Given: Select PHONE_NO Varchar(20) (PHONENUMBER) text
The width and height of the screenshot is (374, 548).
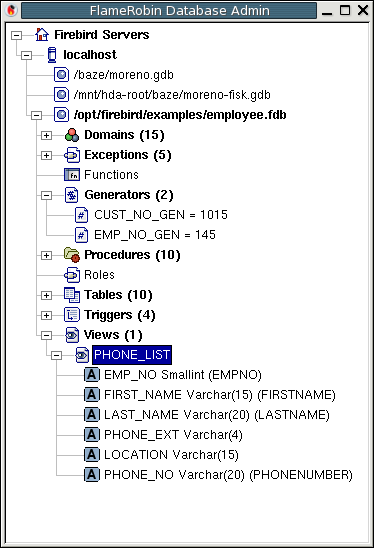Looking at the screenshot, I should (228, 475).
